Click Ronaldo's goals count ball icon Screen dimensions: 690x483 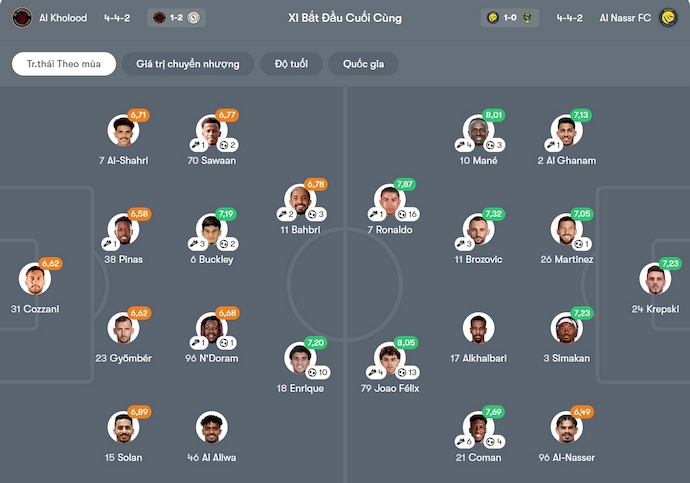(402, 214)
